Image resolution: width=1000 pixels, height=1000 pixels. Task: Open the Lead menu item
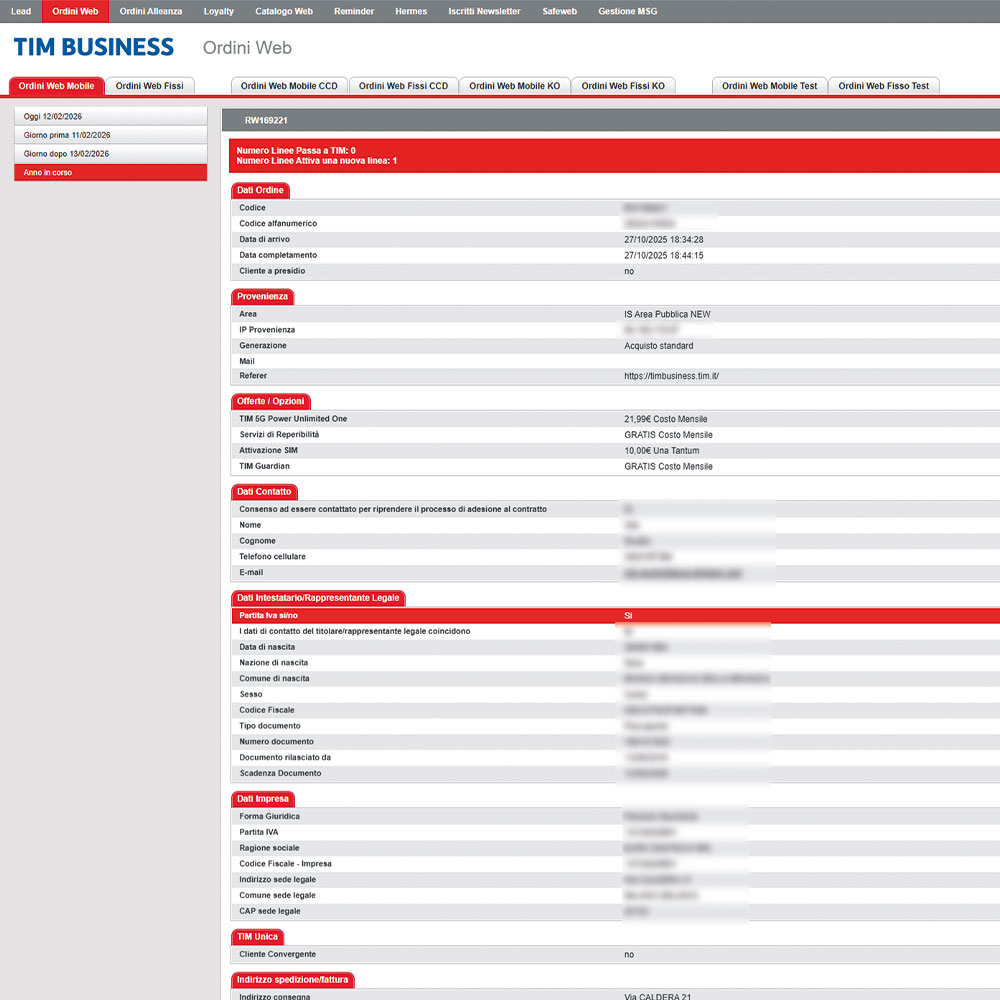(21, 11)
